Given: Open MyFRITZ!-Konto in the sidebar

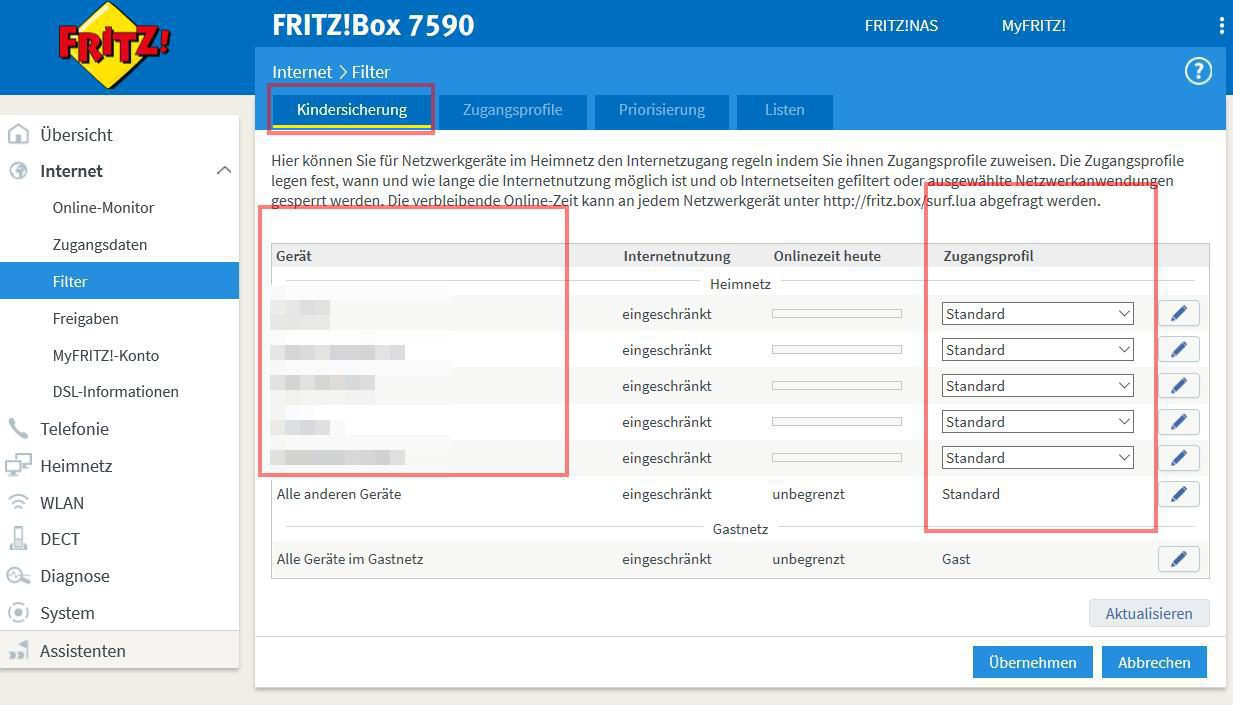Looking at the screenshot, I should tap(106, 355).
